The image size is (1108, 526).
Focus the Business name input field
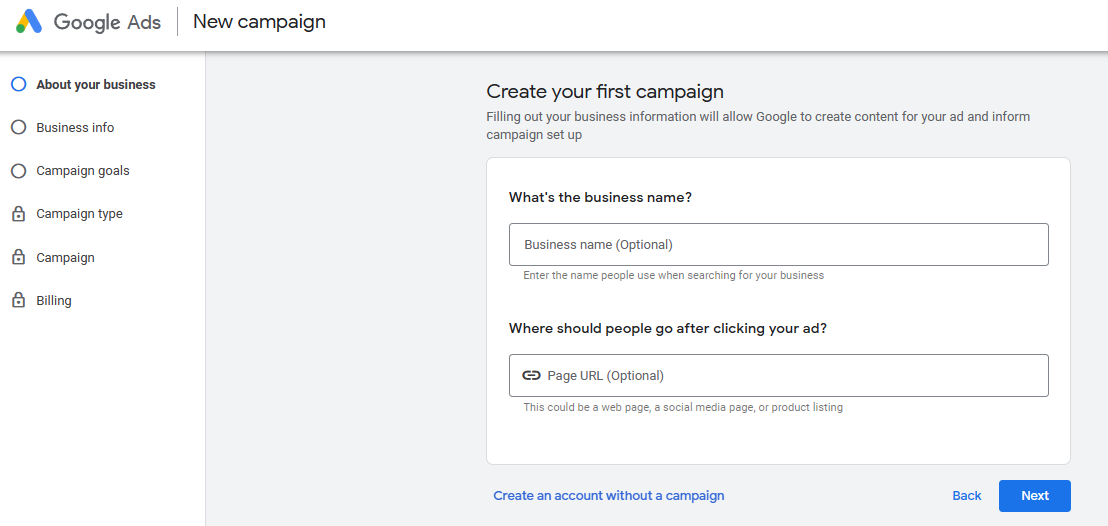[x=778, y=245]
